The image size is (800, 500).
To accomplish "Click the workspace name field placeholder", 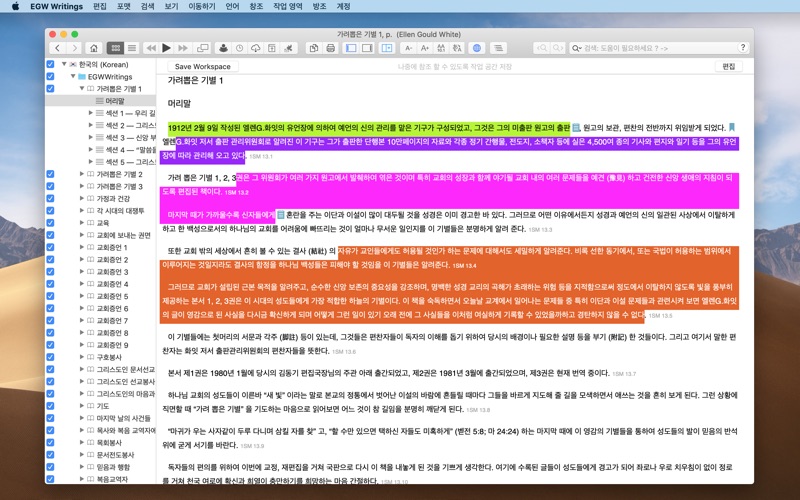I will point(455,66).
